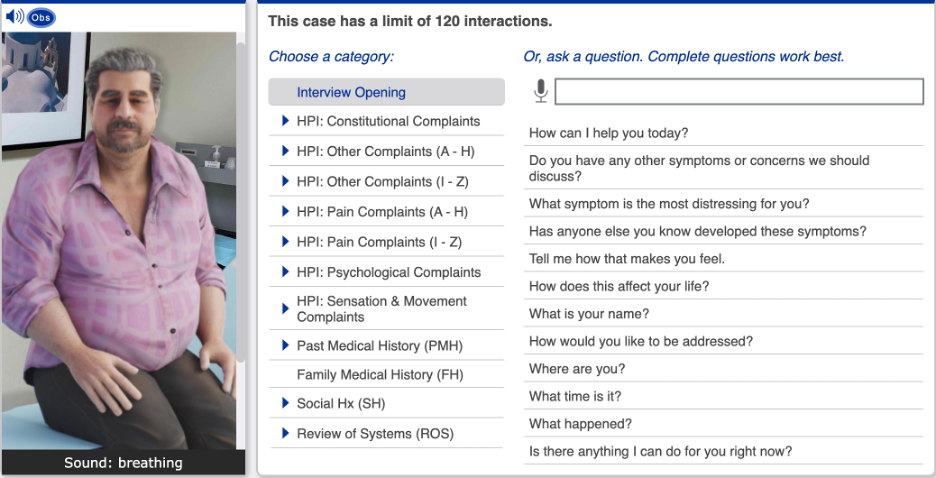The image size is (936, 478).
Task: Open Family Medical History (FH)
Action: 379,375
